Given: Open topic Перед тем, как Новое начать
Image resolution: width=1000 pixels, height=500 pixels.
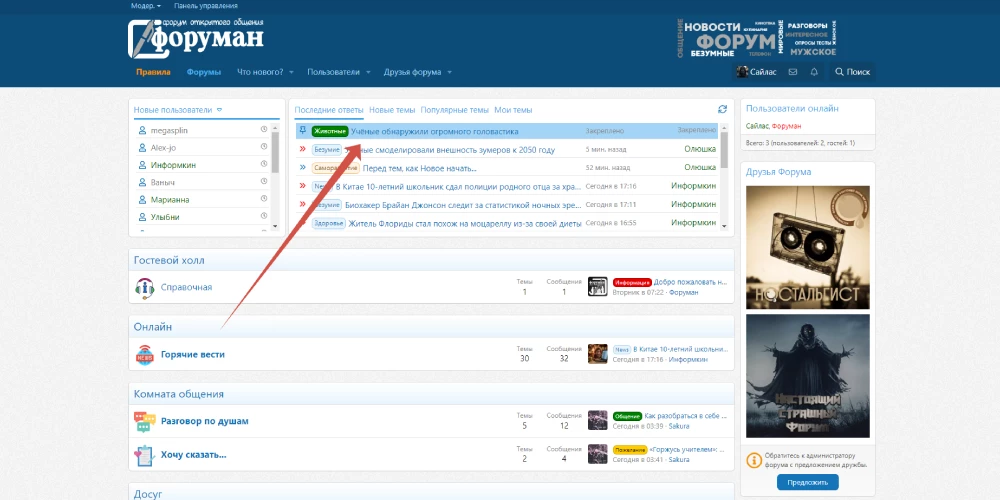Looking at the screenshot, I should pos(420,168).
